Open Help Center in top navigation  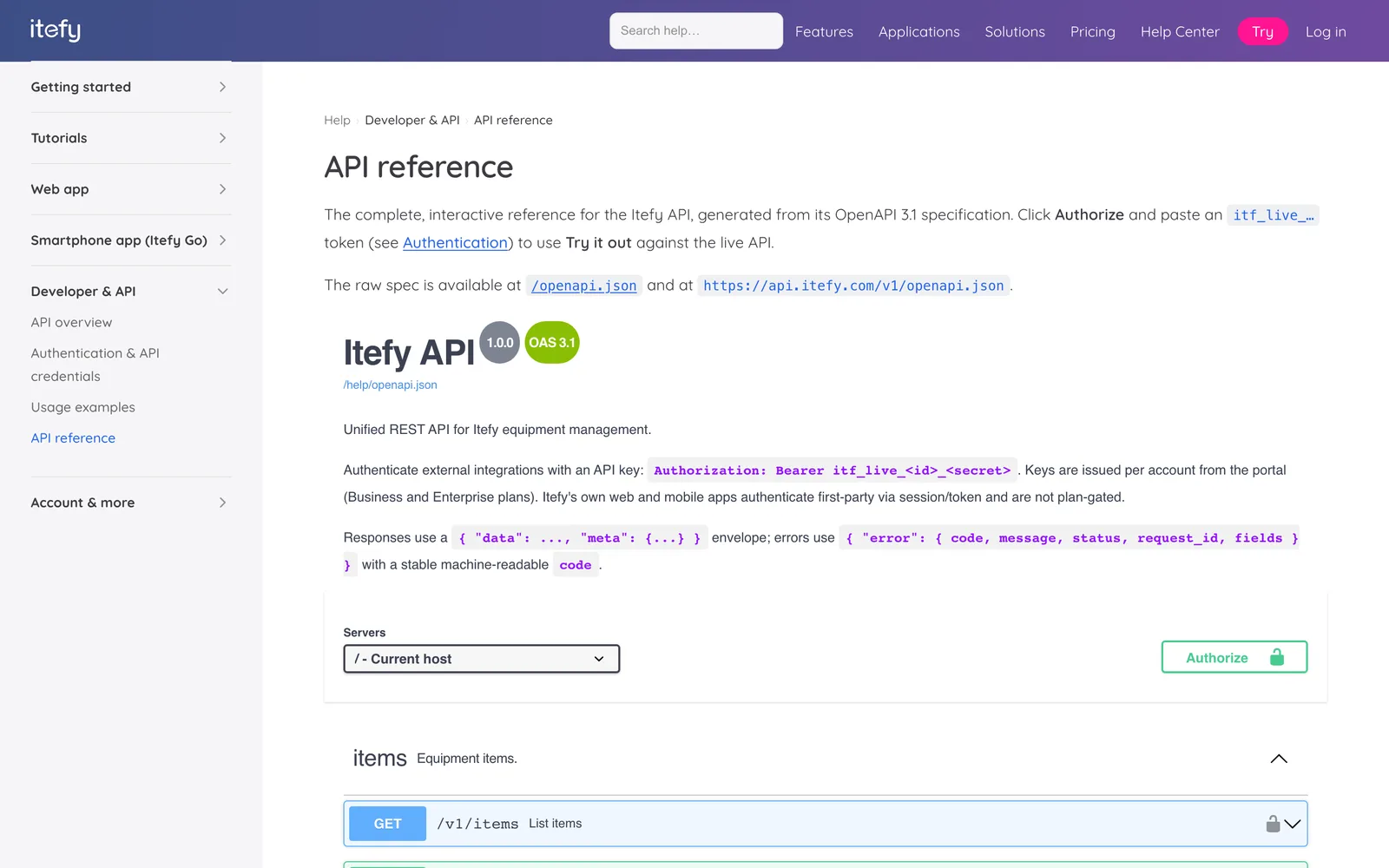tap(1180, 31)
